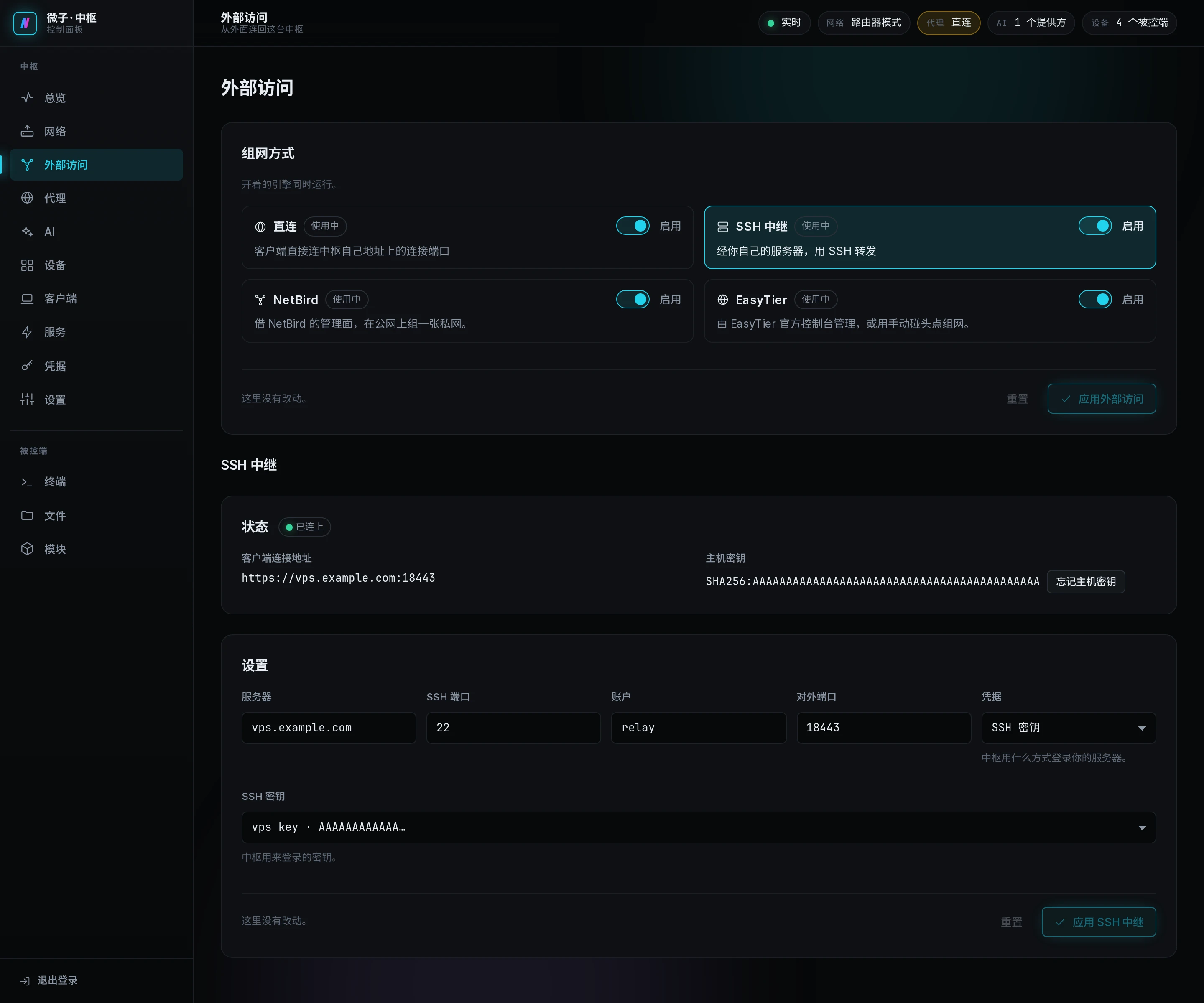The width and height of the screenshot is (1204, 1003).
Task: Click the AI sparkle icon in sidebar
Action: pos(27,232)
